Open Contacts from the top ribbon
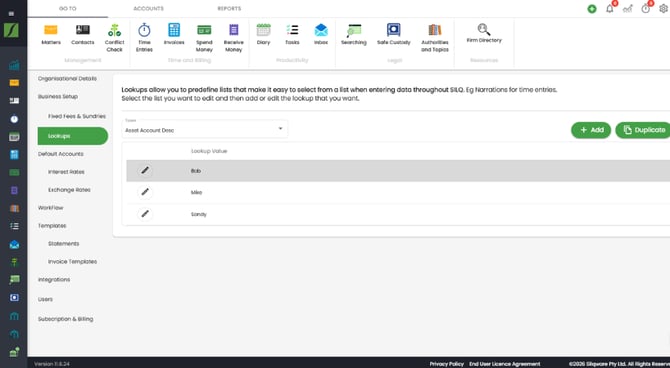Screen dimensions: 670x368 pos(82,34)
